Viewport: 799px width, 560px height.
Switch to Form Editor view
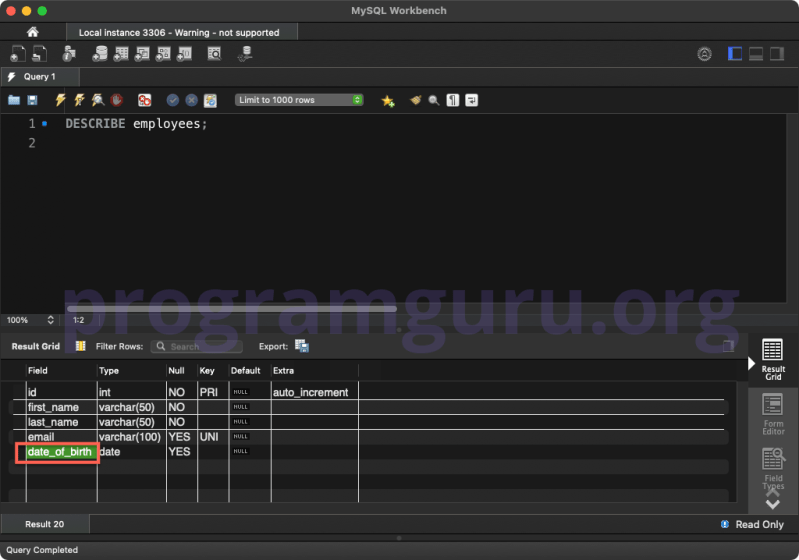point(773,414)
